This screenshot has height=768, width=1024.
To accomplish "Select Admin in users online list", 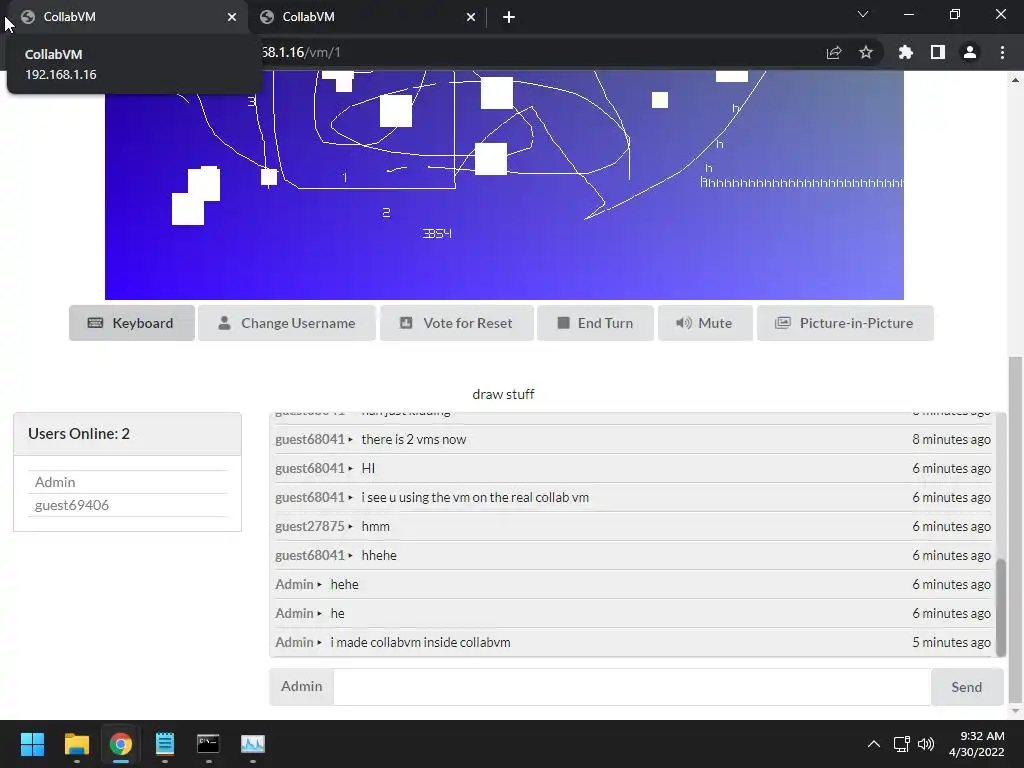I will [x=55, y=482].
